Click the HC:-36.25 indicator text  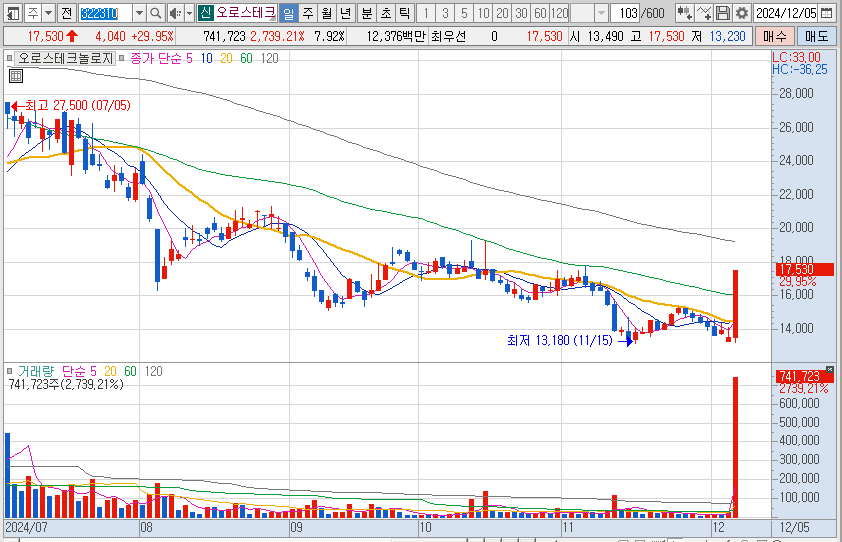pyautogui.click(x=800, y=69)
